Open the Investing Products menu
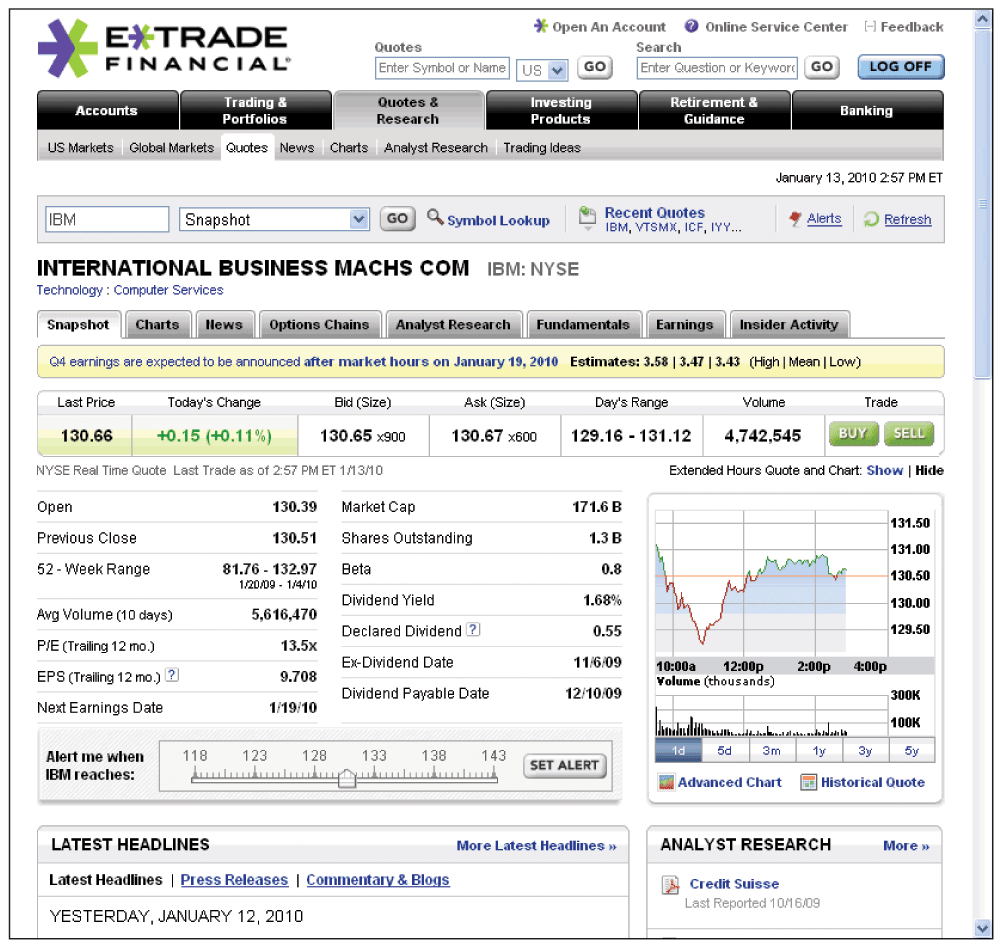The image size is (1000, 950). pyautogui.click(x=561, y=110)
